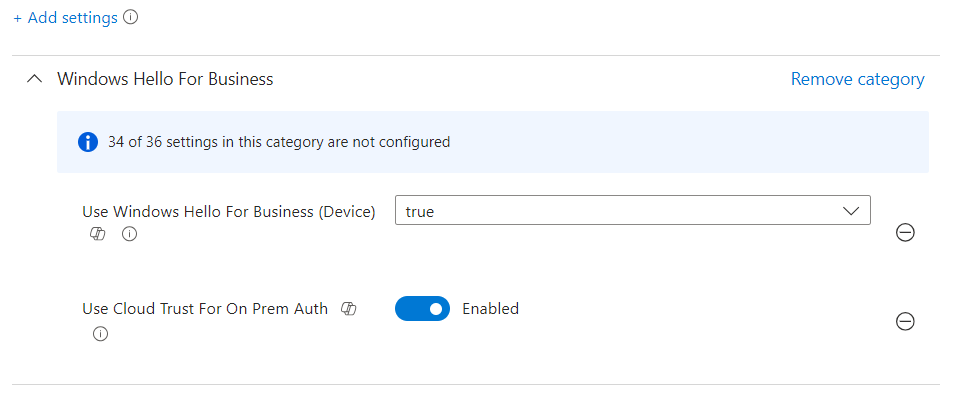
Task: Open Copilot summary for Use Windows Hello For Business
Action: coord(97,234)
